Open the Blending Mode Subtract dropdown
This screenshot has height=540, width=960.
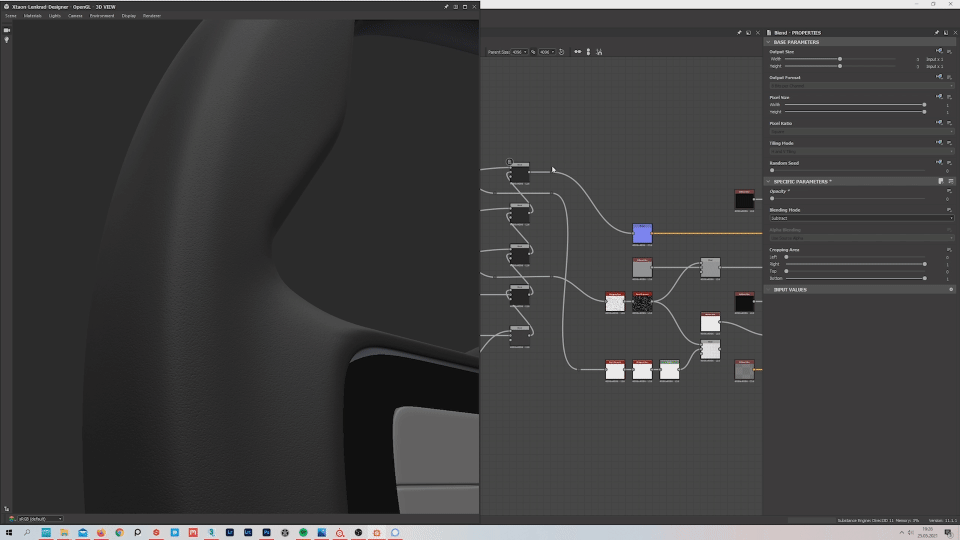pyautogui.click(x=861, y=218)
